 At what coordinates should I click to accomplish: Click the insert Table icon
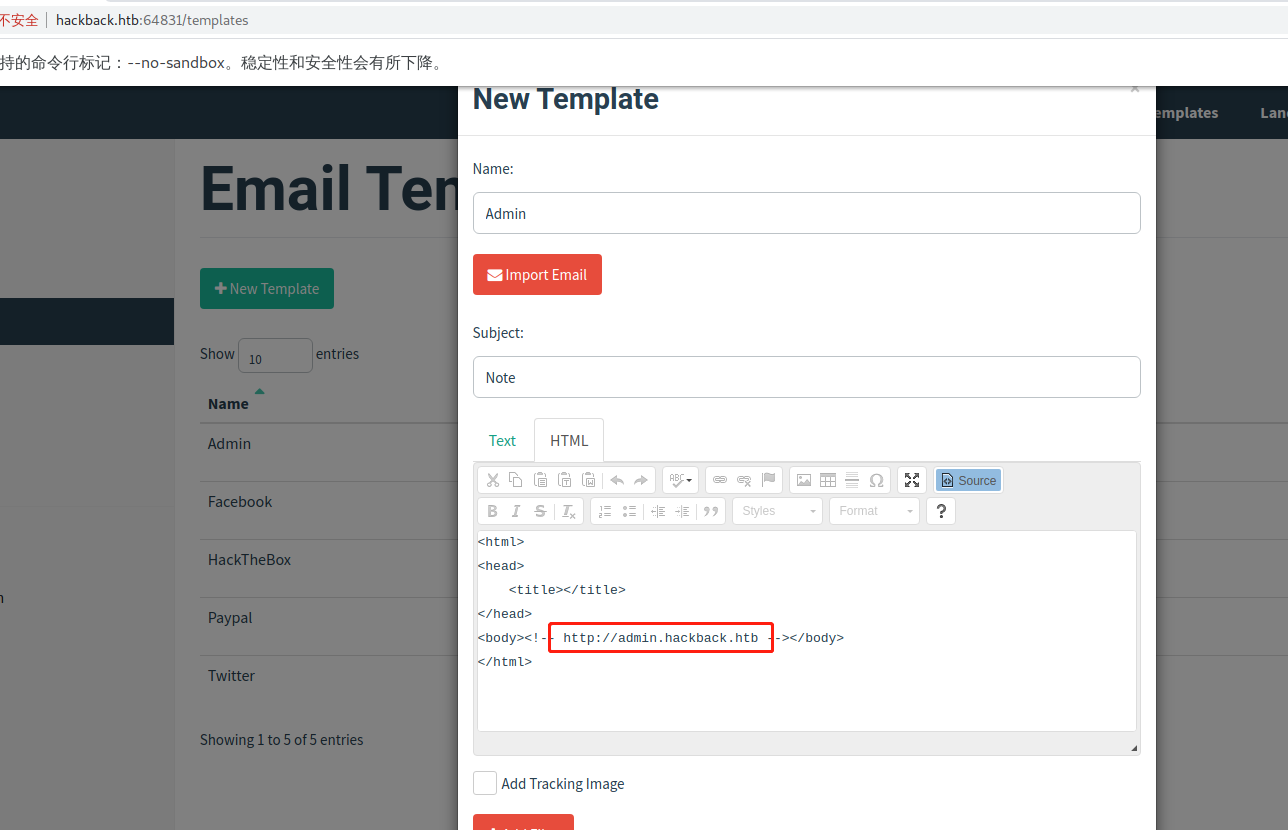coord(828,480)
